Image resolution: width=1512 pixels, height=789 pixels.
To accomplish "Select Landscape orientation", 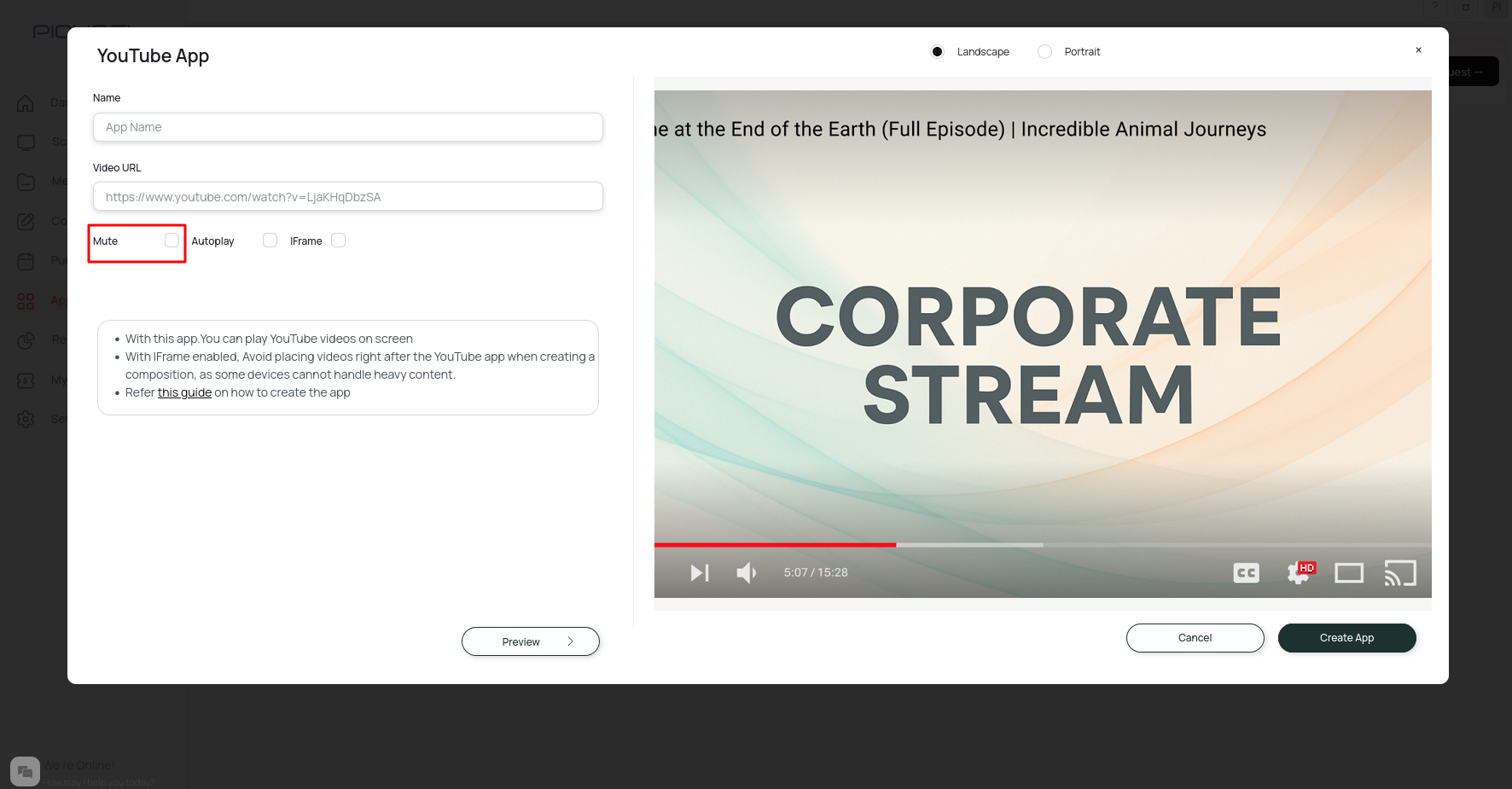I will click(x=937, y=51).
